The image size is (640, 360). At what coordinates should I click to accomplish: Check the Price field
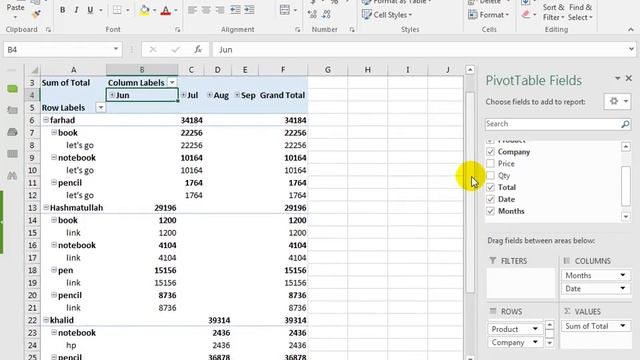point(491,164)
